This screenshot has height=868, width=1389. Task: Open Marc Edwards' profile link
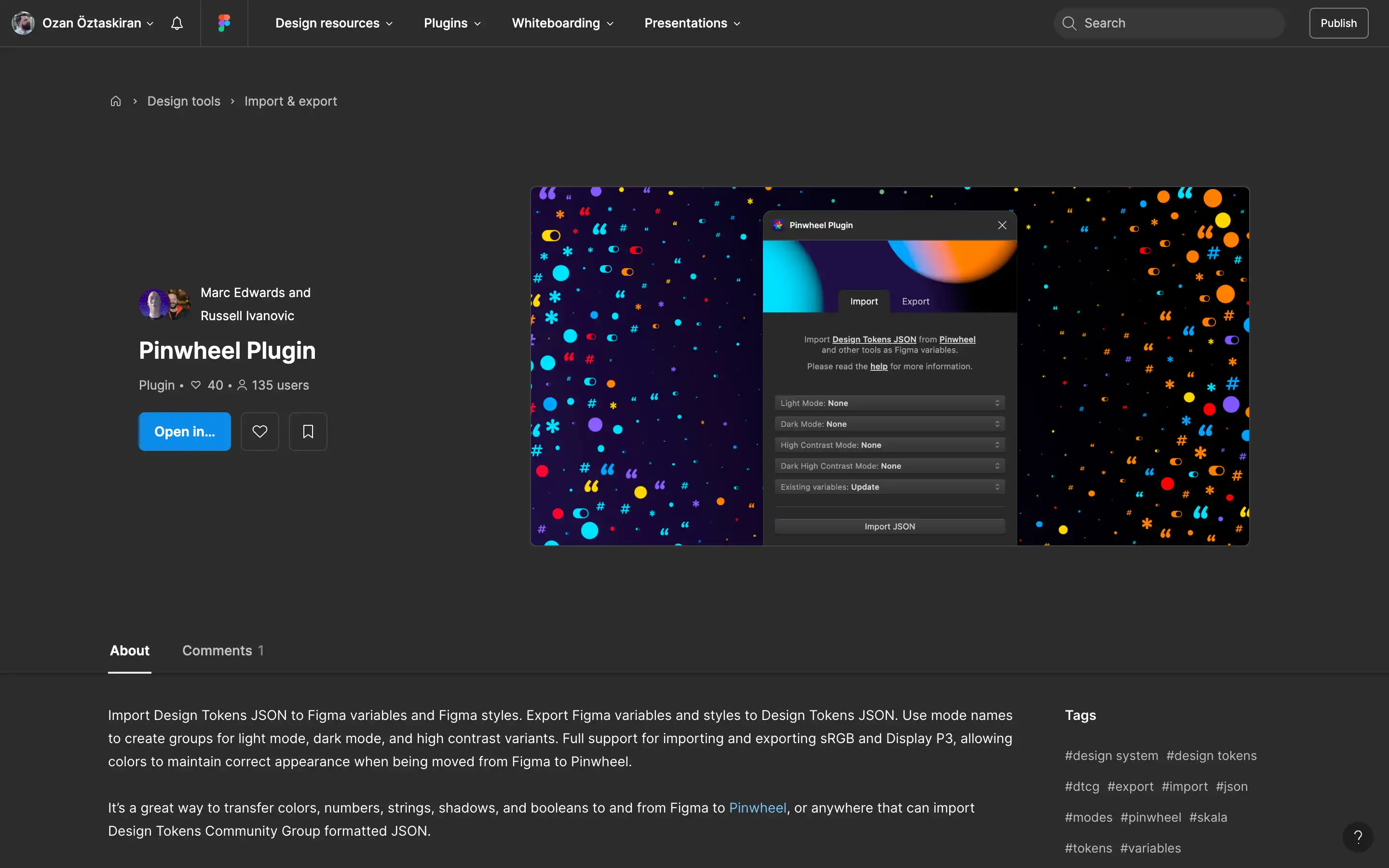point(244,292)
